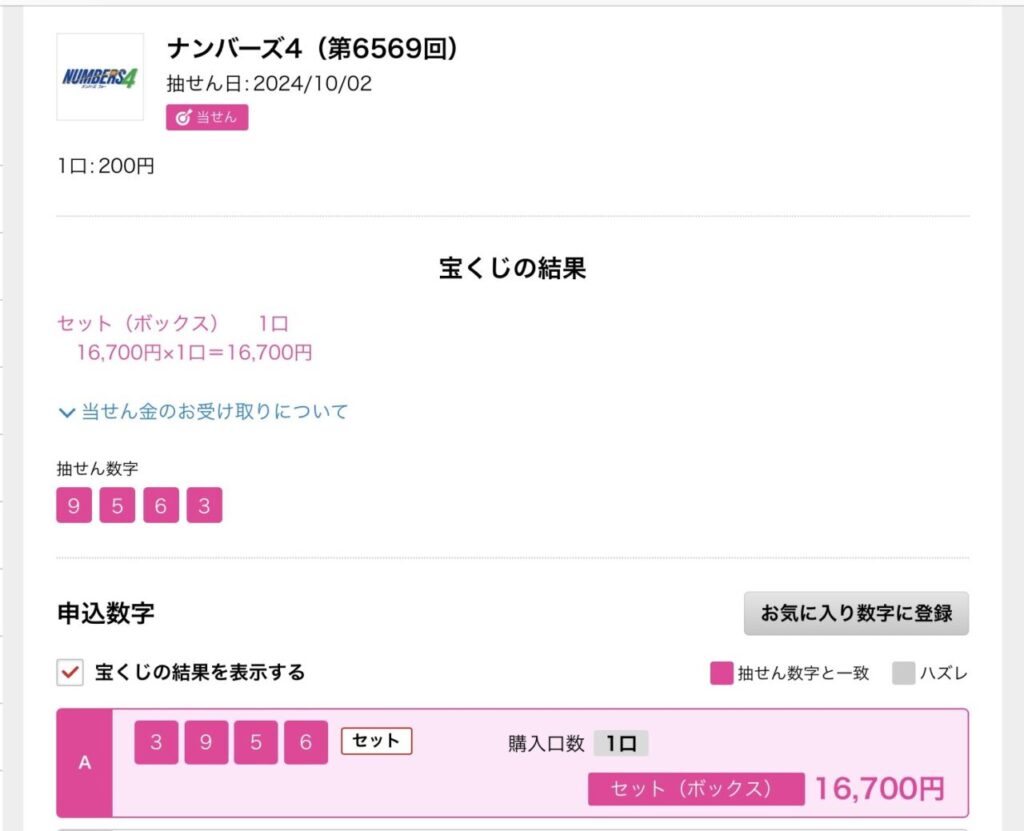This screenshot has height=831, width=1024.
Task: Click the gray ハズレ legend swatch
Action: 904,673
